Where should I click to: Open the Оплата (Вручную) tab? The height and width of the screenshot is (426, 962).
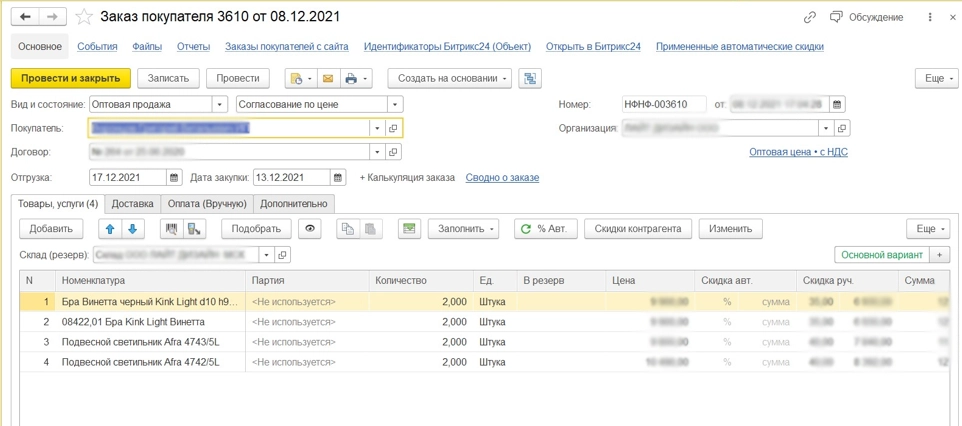pyautogui.click(x=206, y=204)
